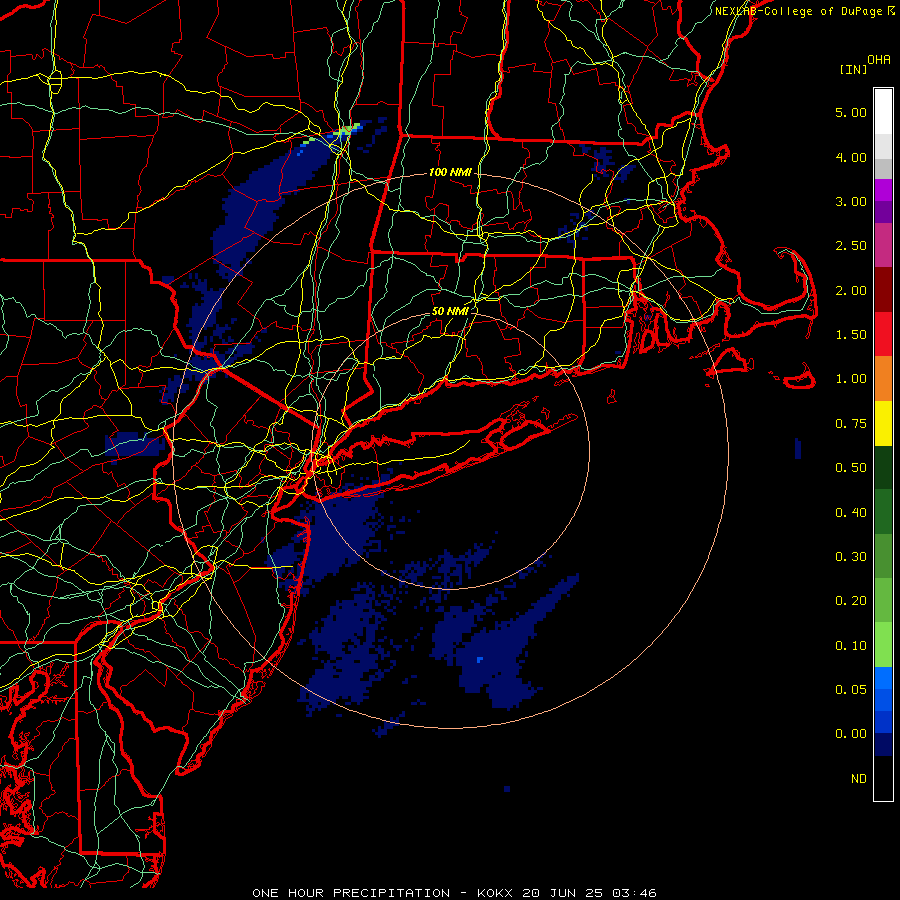The image size is (900, 900).
Task: Click the 0.30 legend value
Action: [851, 557]
